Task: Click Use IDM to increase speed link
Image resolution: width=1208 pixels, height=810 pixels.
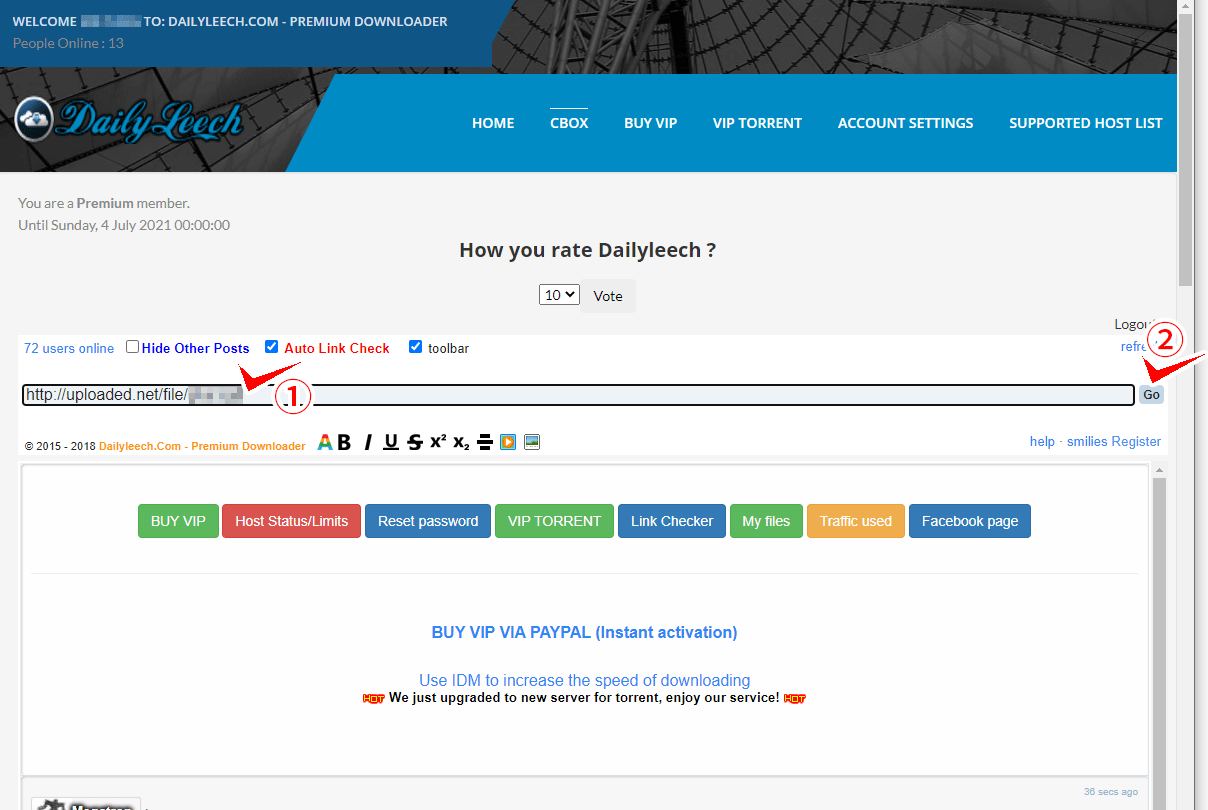Action: 585,681
